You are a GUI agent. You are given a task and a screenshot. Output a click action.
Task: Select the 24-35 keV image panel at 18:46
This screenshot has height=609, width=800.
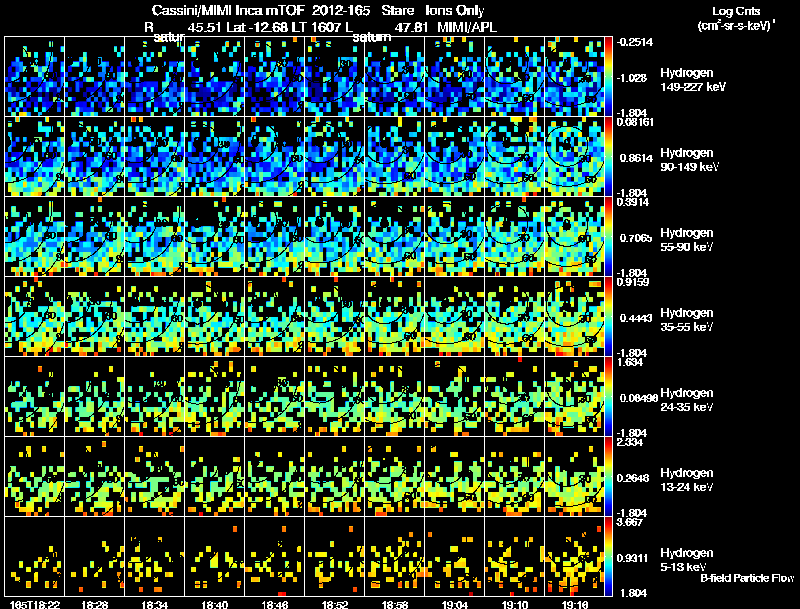coord(274,397)
